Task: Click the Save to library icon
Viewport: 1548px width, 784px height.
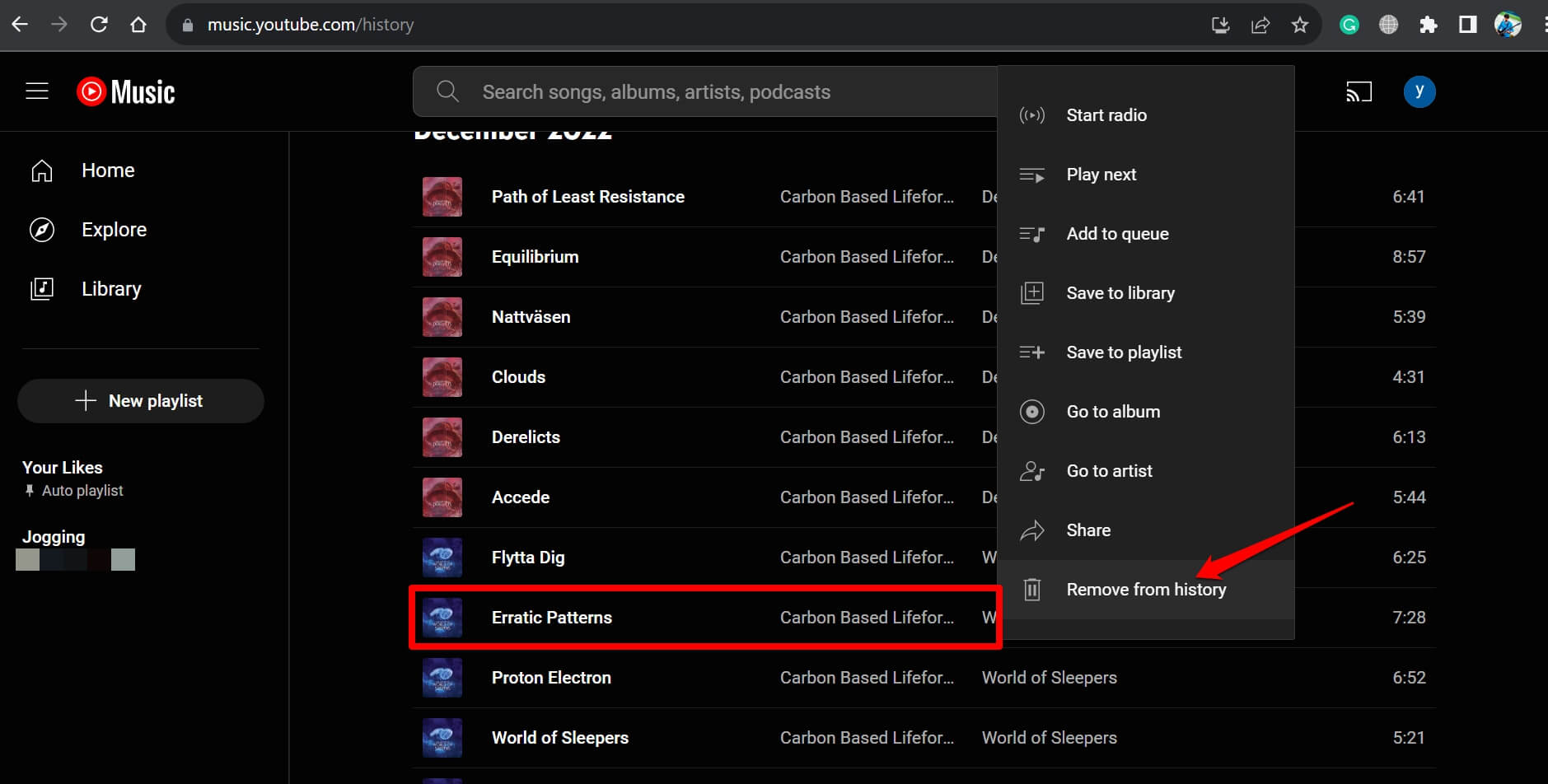Action: tap(1033, 292)
